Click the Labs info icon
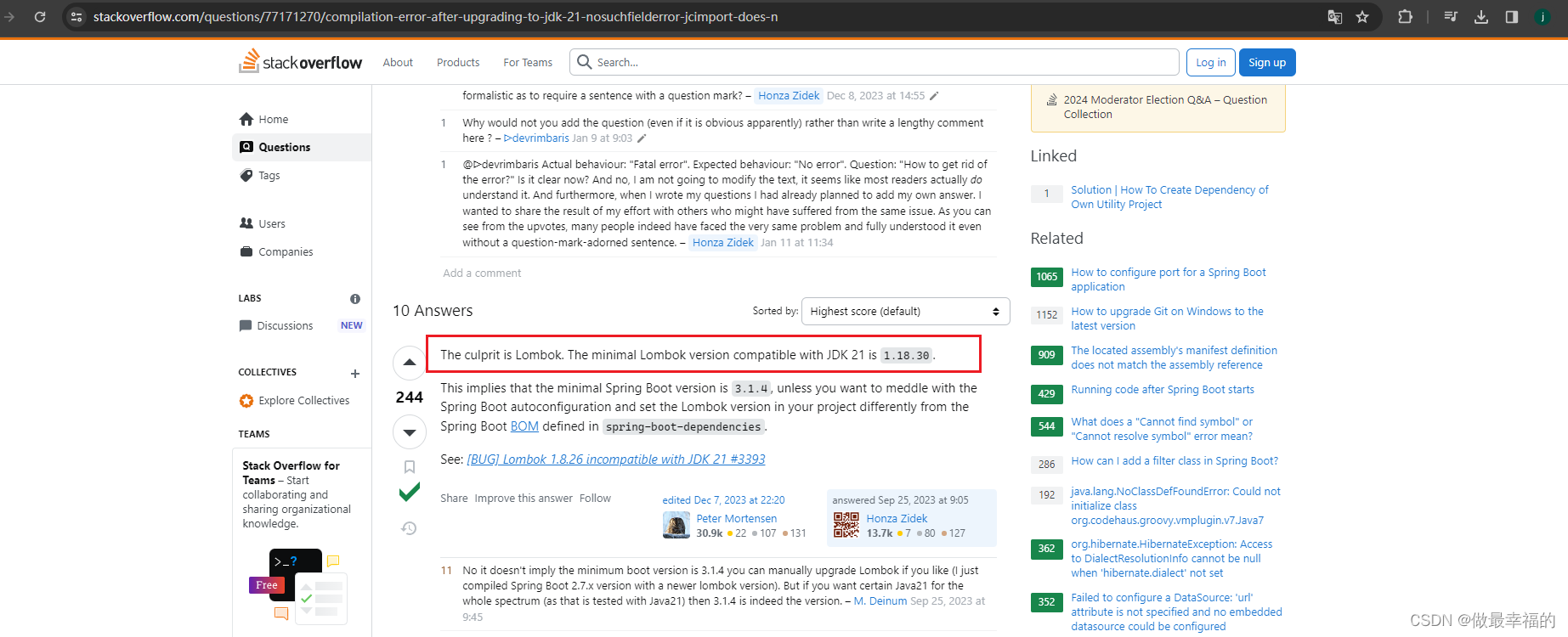Viewport: 1568px width, 637px height. click(x=355, y=299)
